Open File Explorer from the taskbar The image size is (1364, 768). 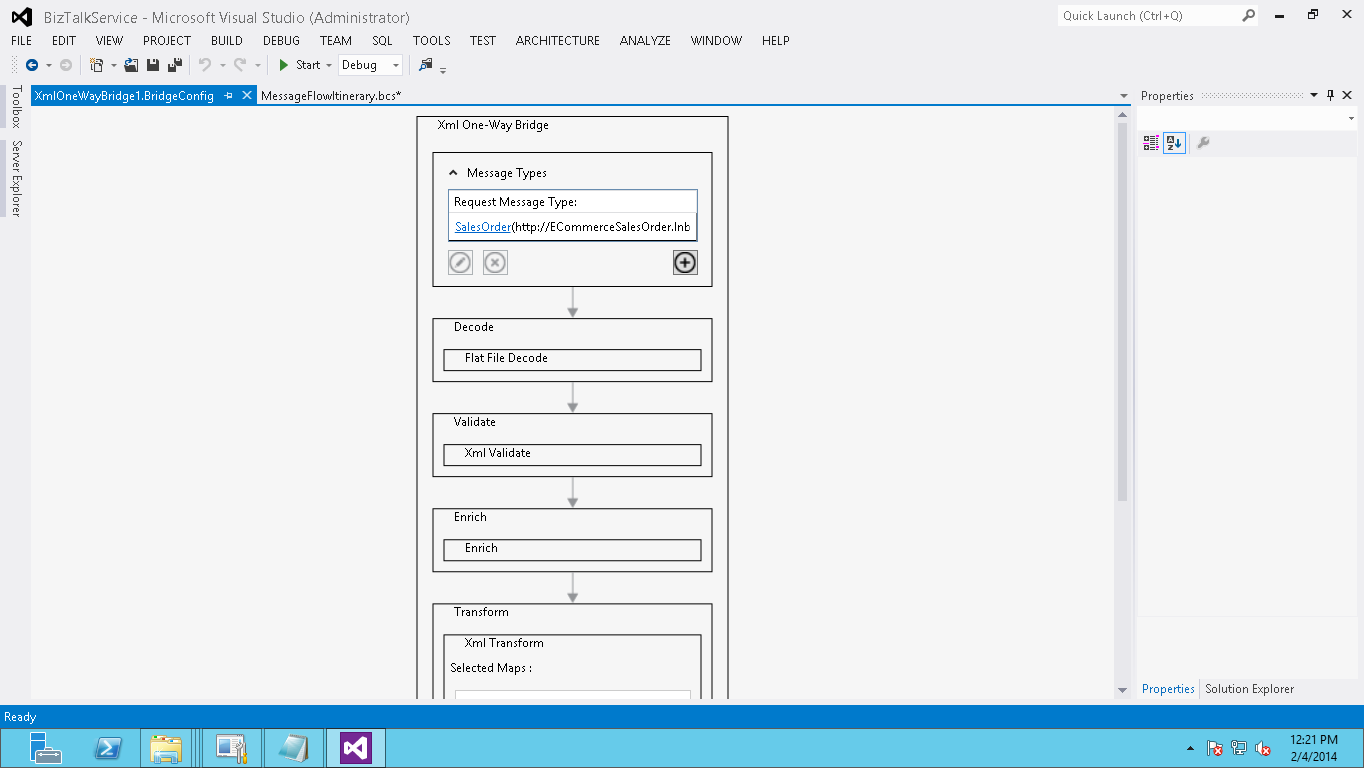[x=166, y=748]
